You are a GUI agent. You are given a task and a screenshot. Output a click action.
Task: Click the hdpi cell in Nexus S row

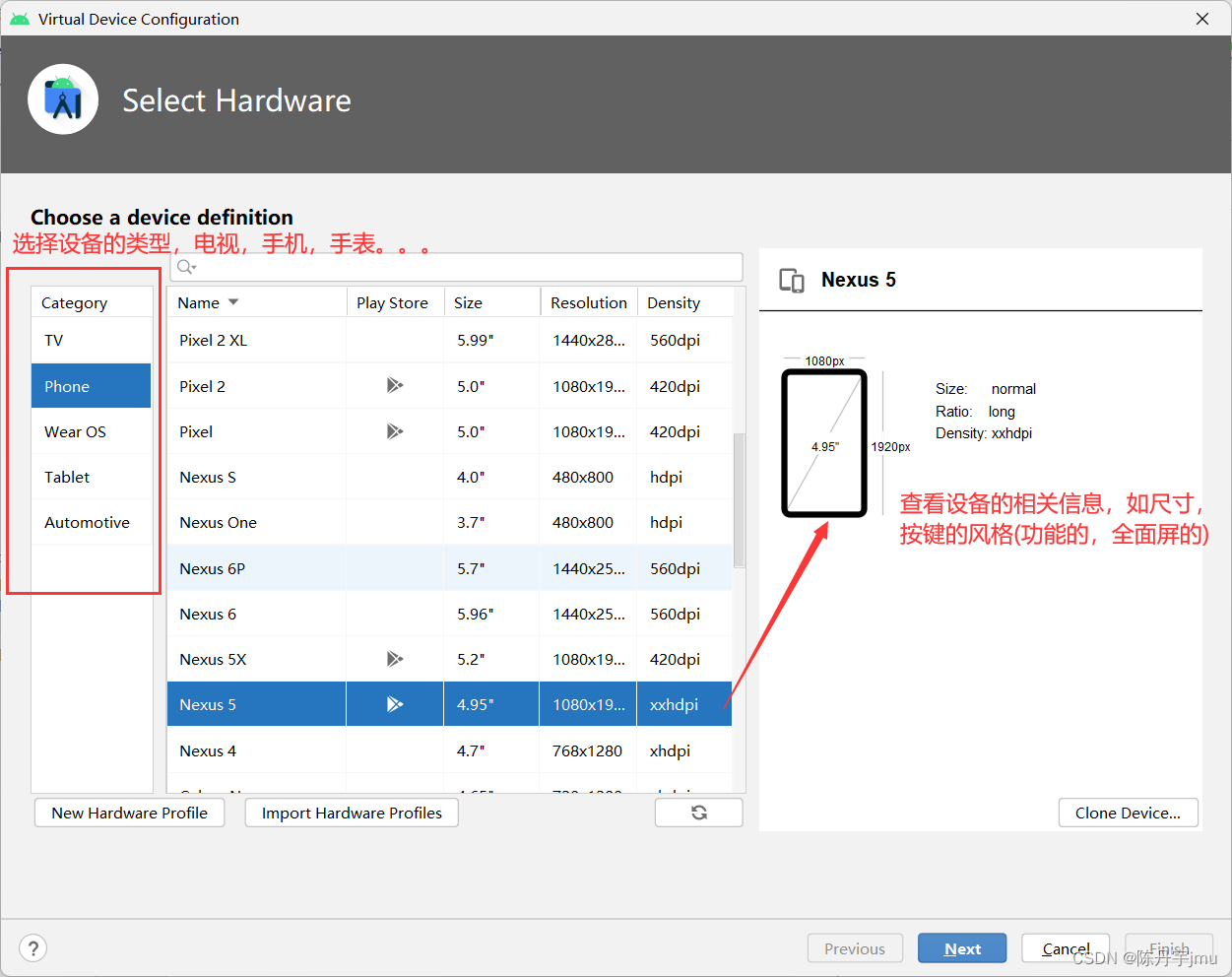pos(684,477)
